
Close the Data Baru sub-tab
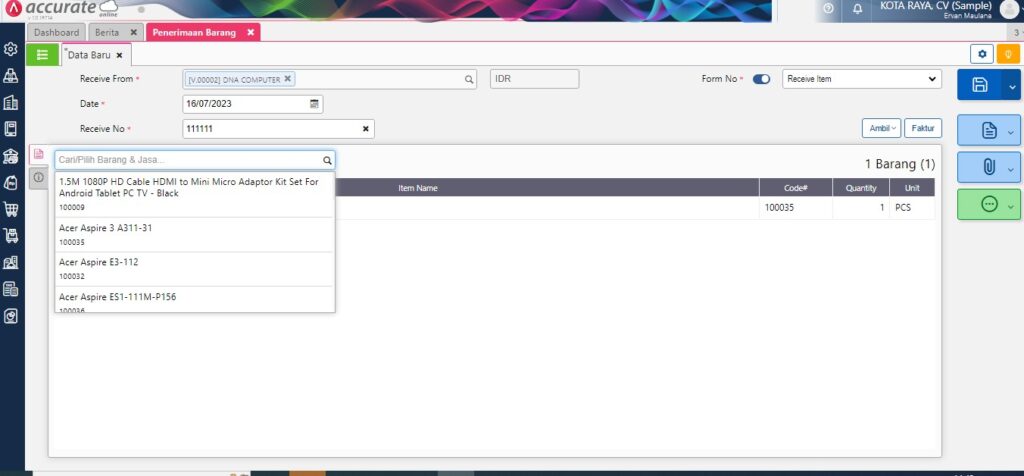(120, 56)
